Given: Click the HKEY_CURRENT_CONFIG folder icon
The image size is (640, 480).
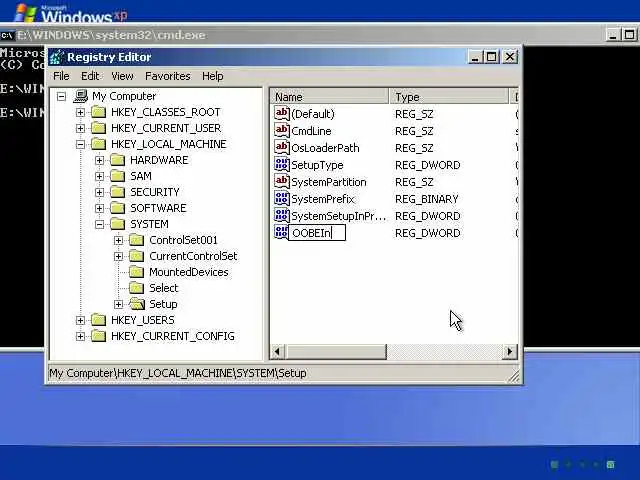Looking at the screenshot, I should 98,336.
